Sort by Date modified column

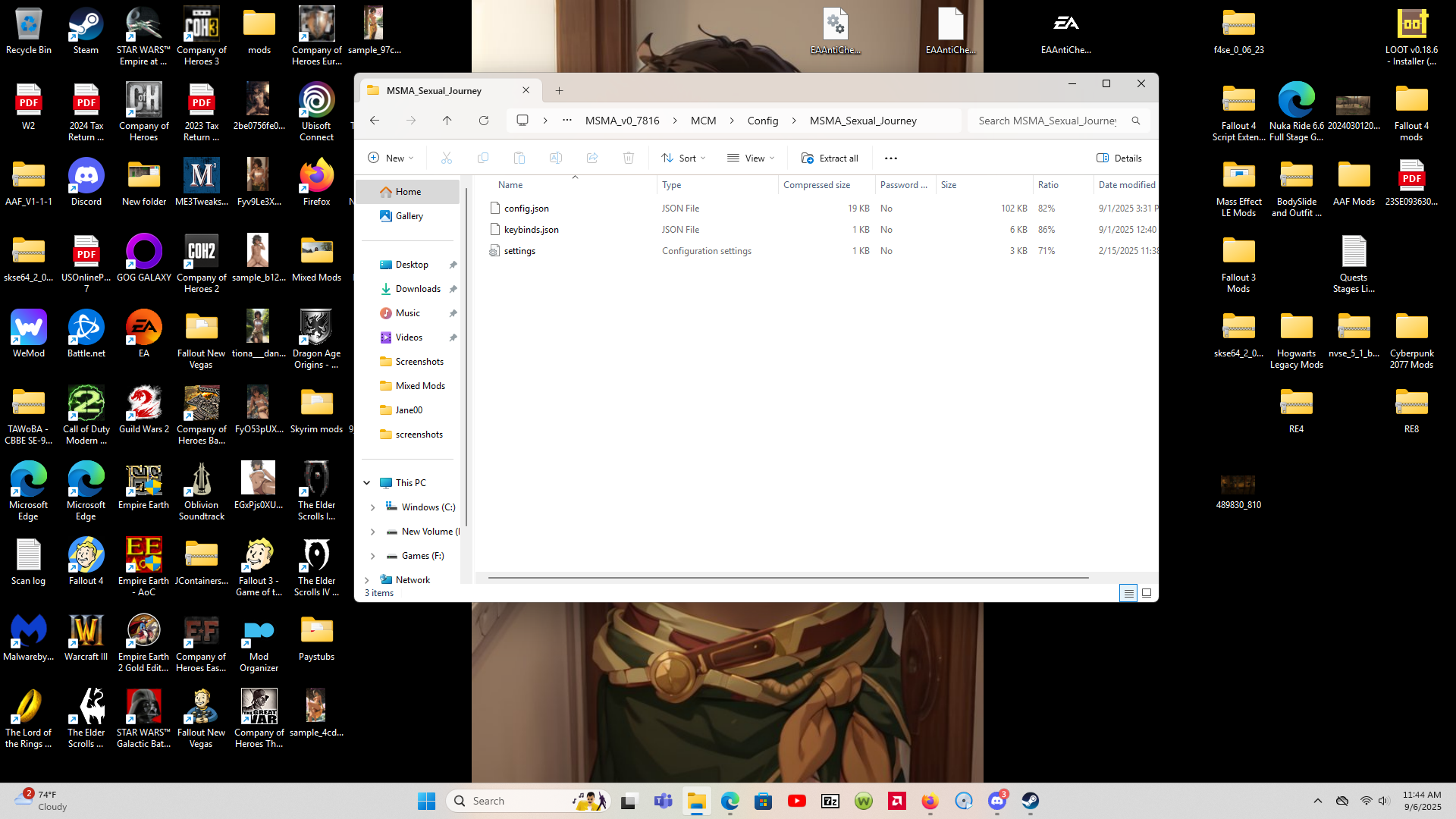tap(1126, 185)
